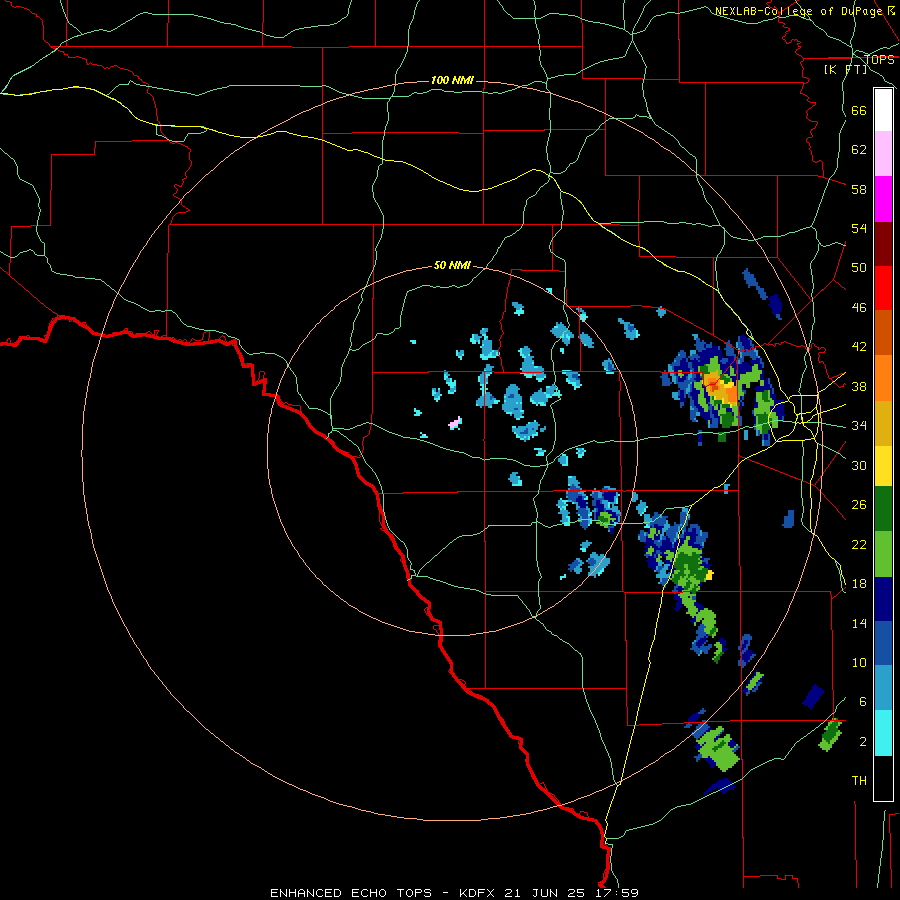
Task: Pick the magenta swatch in the color scale
Action: tap(883, 199)
